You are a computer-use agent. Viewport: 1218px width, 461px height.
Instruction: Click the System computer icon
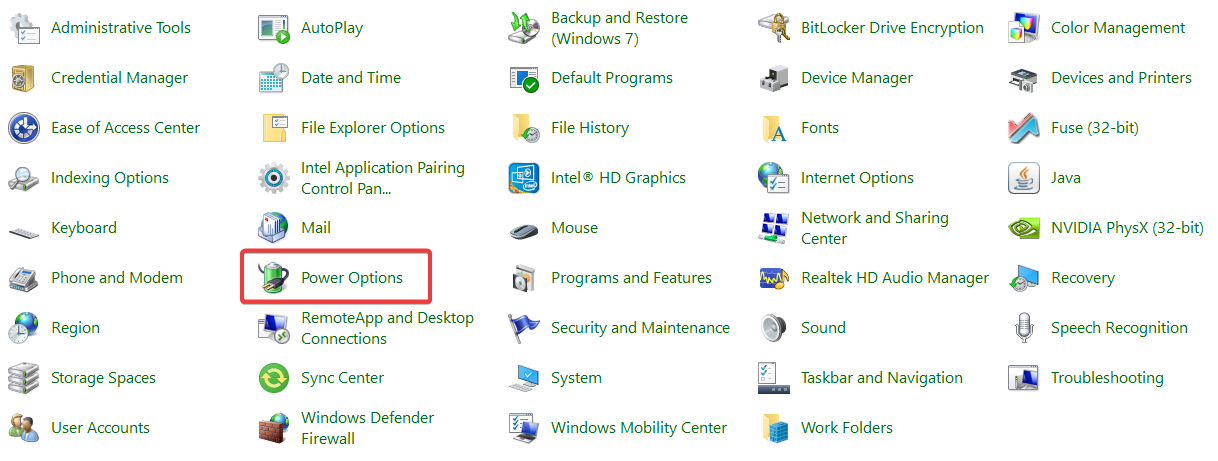524,378
